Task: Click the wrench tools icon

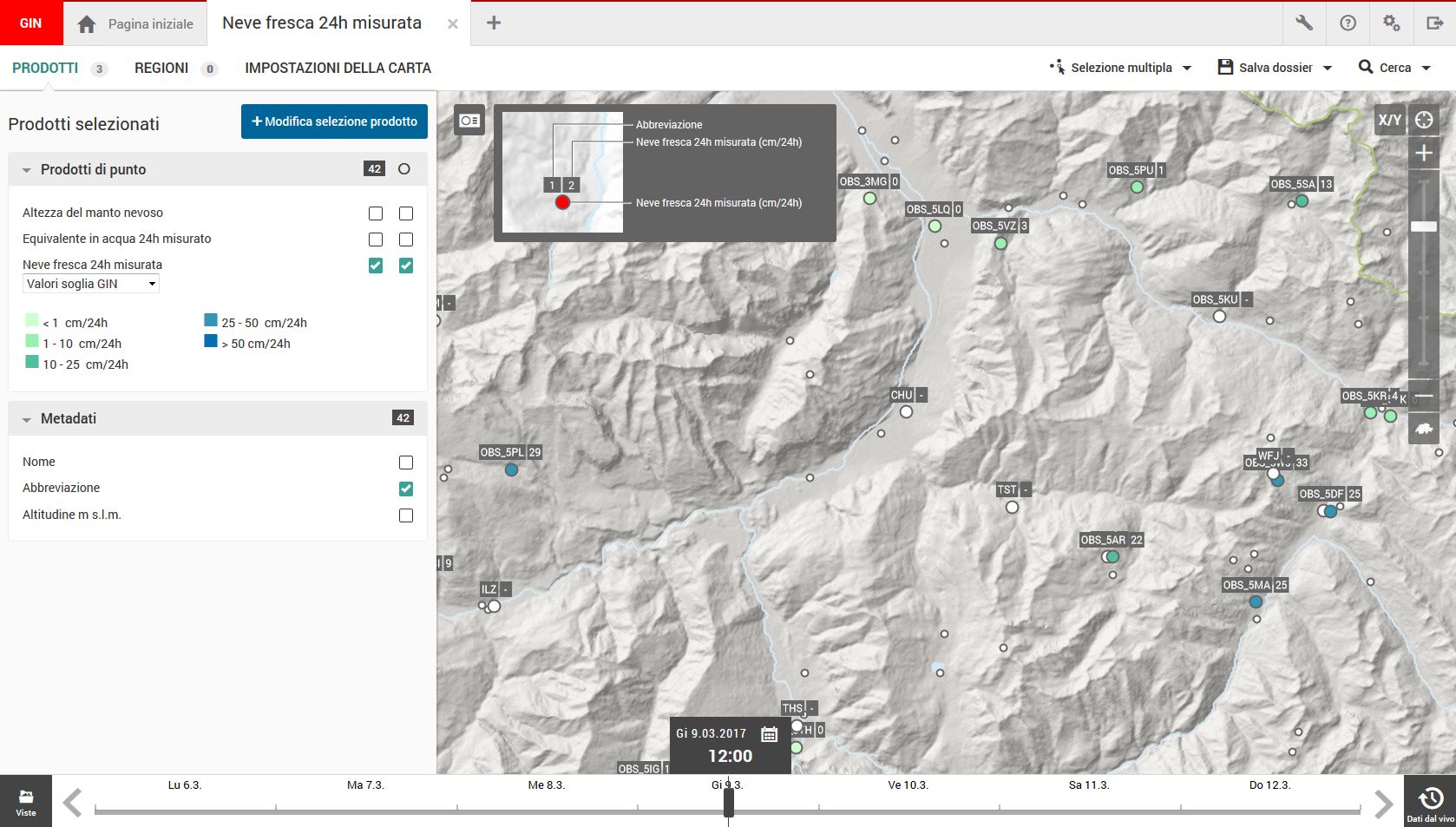Action: click(x=1304, y=23)
